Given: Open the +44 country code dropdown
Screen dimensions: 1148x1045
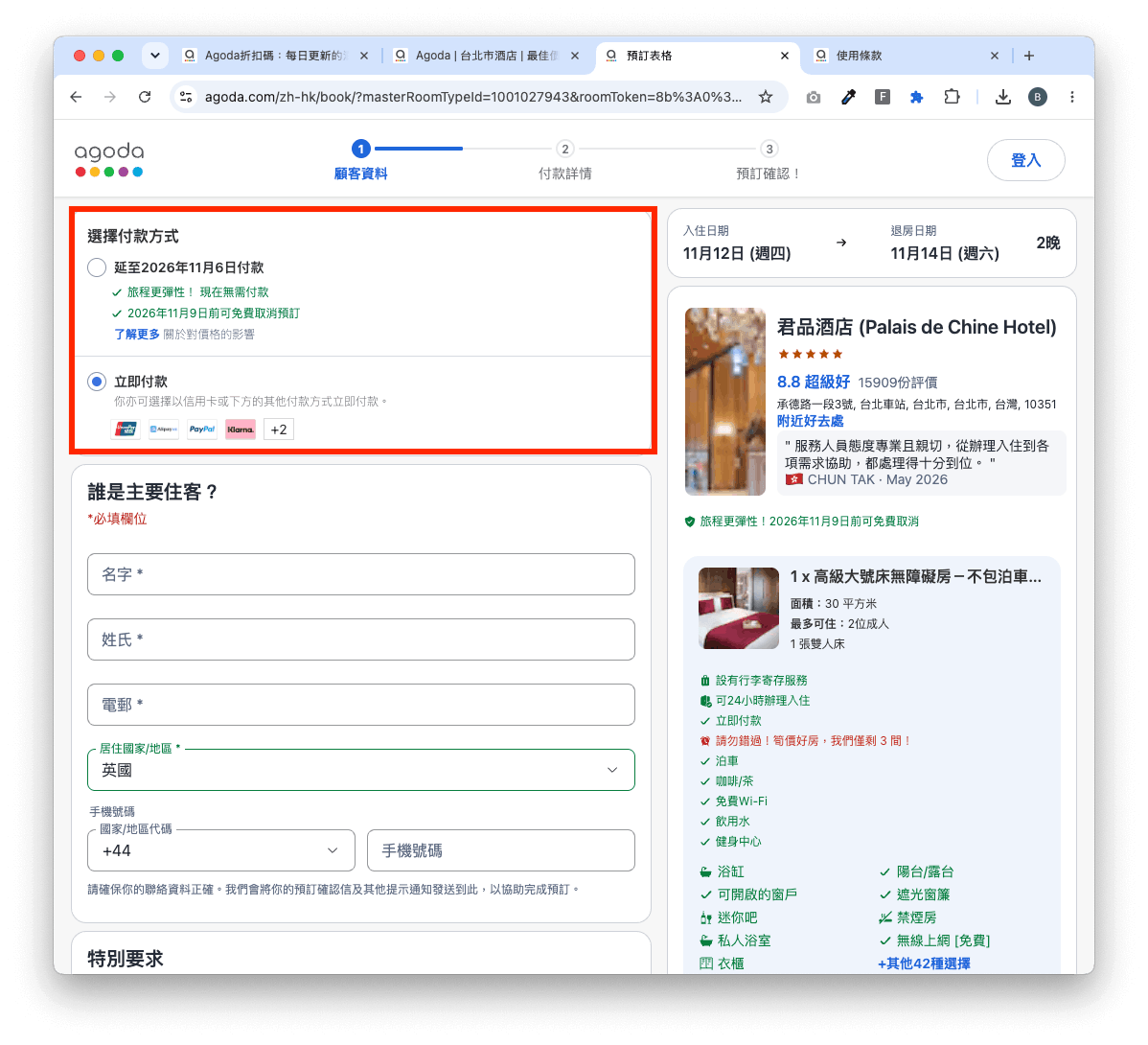Looking at the screenshot, I should [x=221, y=850].
